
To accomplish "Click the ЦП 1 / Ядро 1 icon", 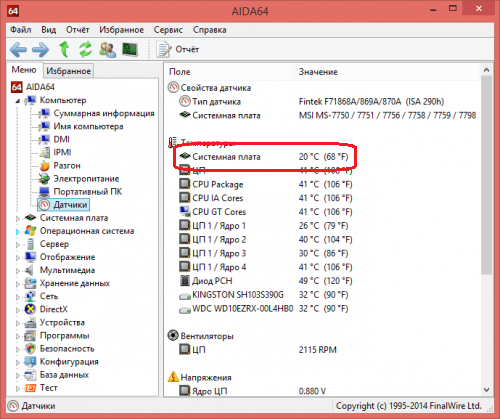I will [184, 225].
